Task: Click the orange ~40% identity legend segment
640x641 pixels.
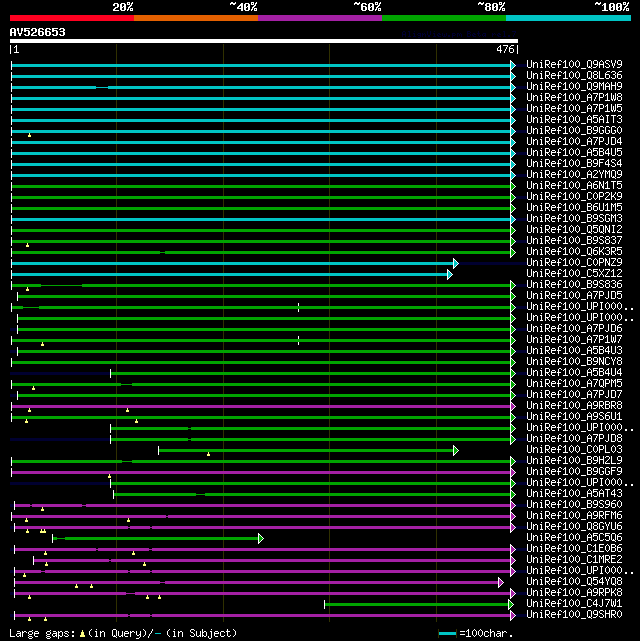Action: click(x=196, y=18)
